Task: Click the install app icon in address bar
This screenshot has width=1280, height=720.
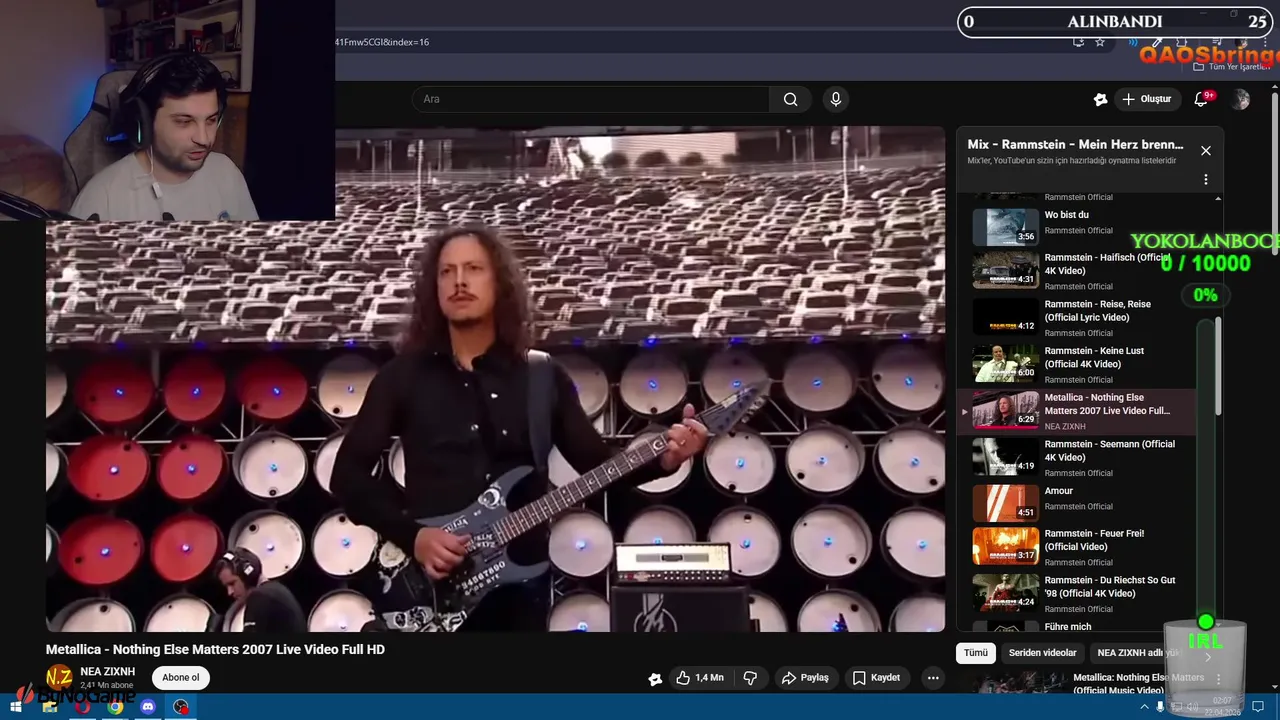Action: click(x=1078, y=42)
